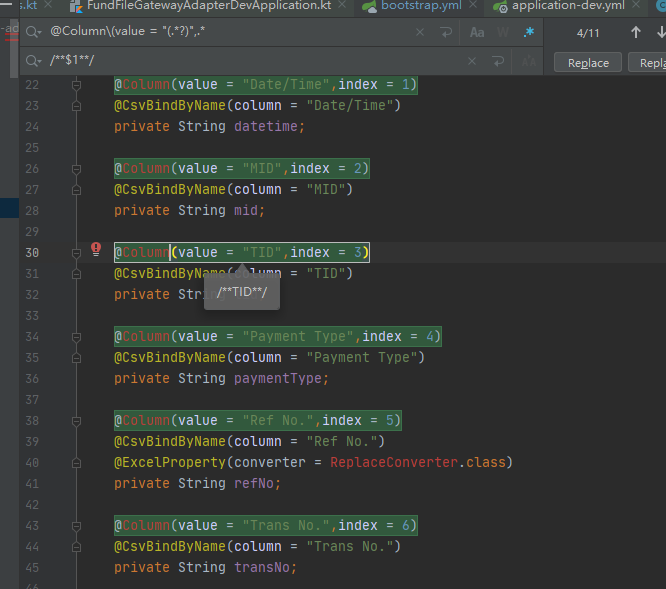Collapse fold marker on line 23
Viewport: 666px width, 589px height.
(76, 106)
